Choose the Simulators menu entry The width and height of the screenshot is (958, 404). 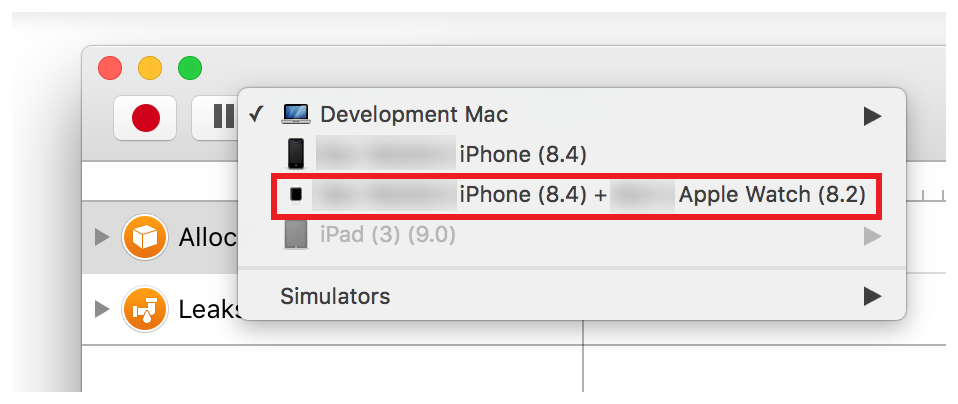pyautogui.click(x=336, y=296)
